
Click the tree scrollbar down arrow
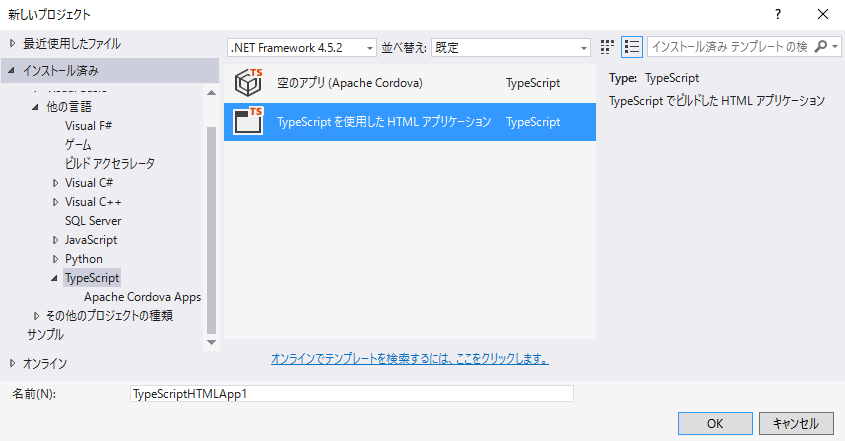click(x=211, y=342)
